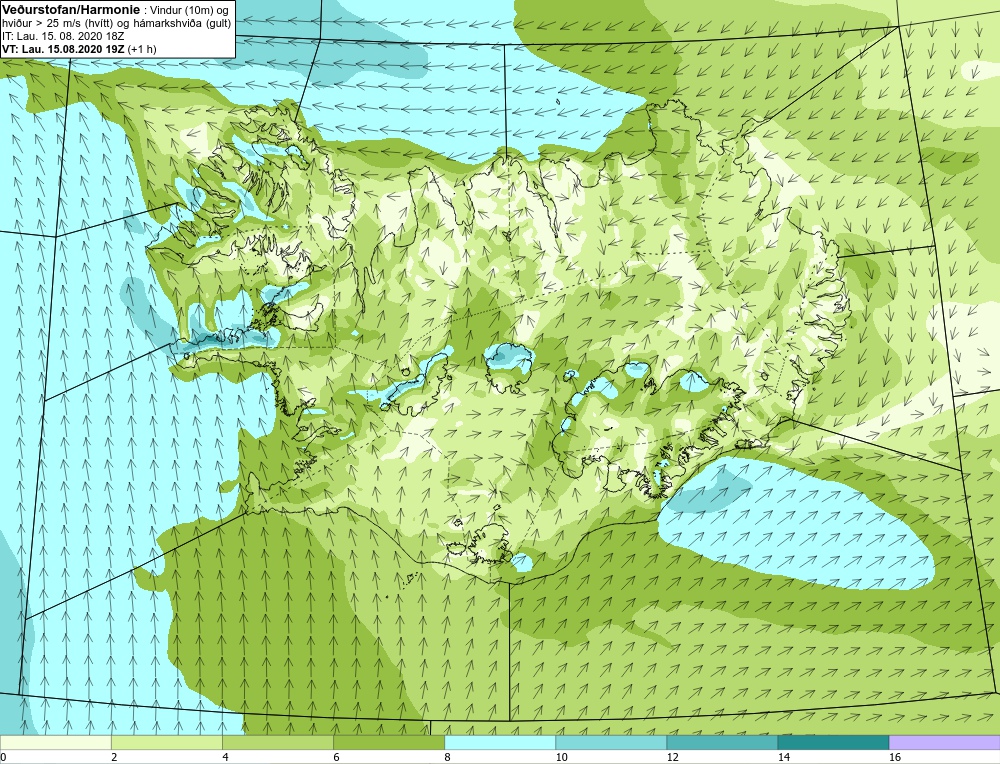1000x764 pixels.
Task: Click the 6–8 m/s dark green legend swatch
Action: coord(388,742)
